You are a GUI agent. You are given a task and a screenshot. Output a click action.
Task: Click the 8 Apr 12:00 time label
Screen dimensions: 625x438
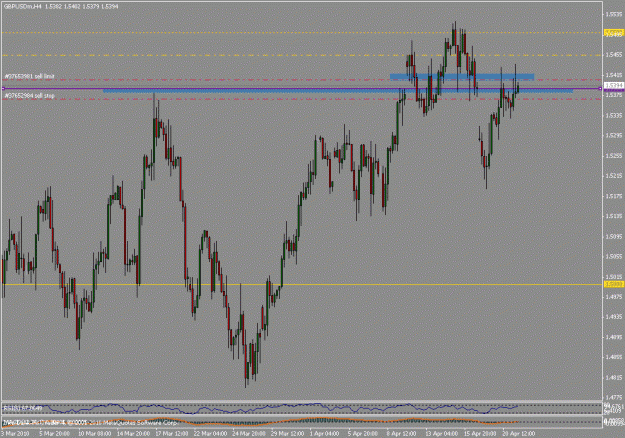pos(401,434)
